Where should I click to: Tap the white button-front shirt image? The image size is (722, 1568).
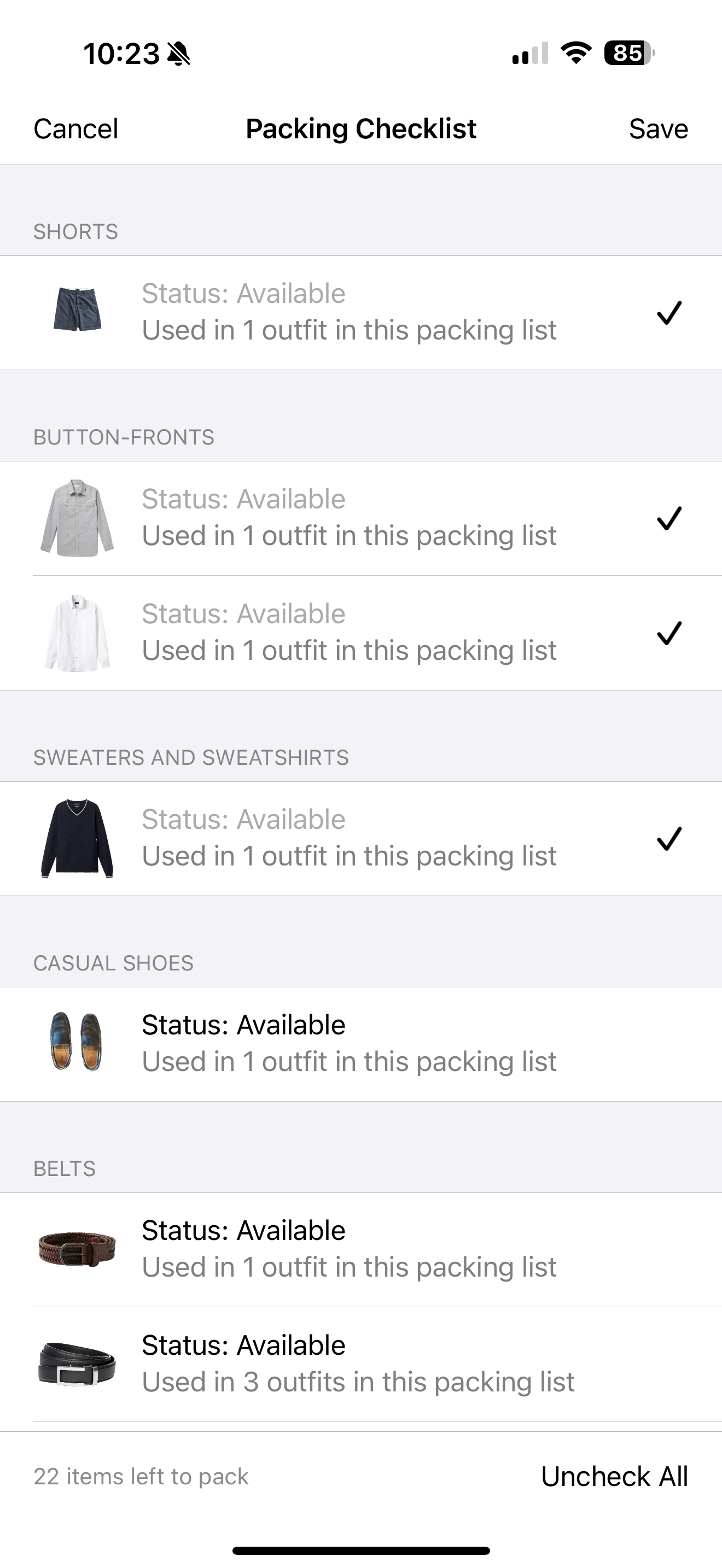coord(77,633)
